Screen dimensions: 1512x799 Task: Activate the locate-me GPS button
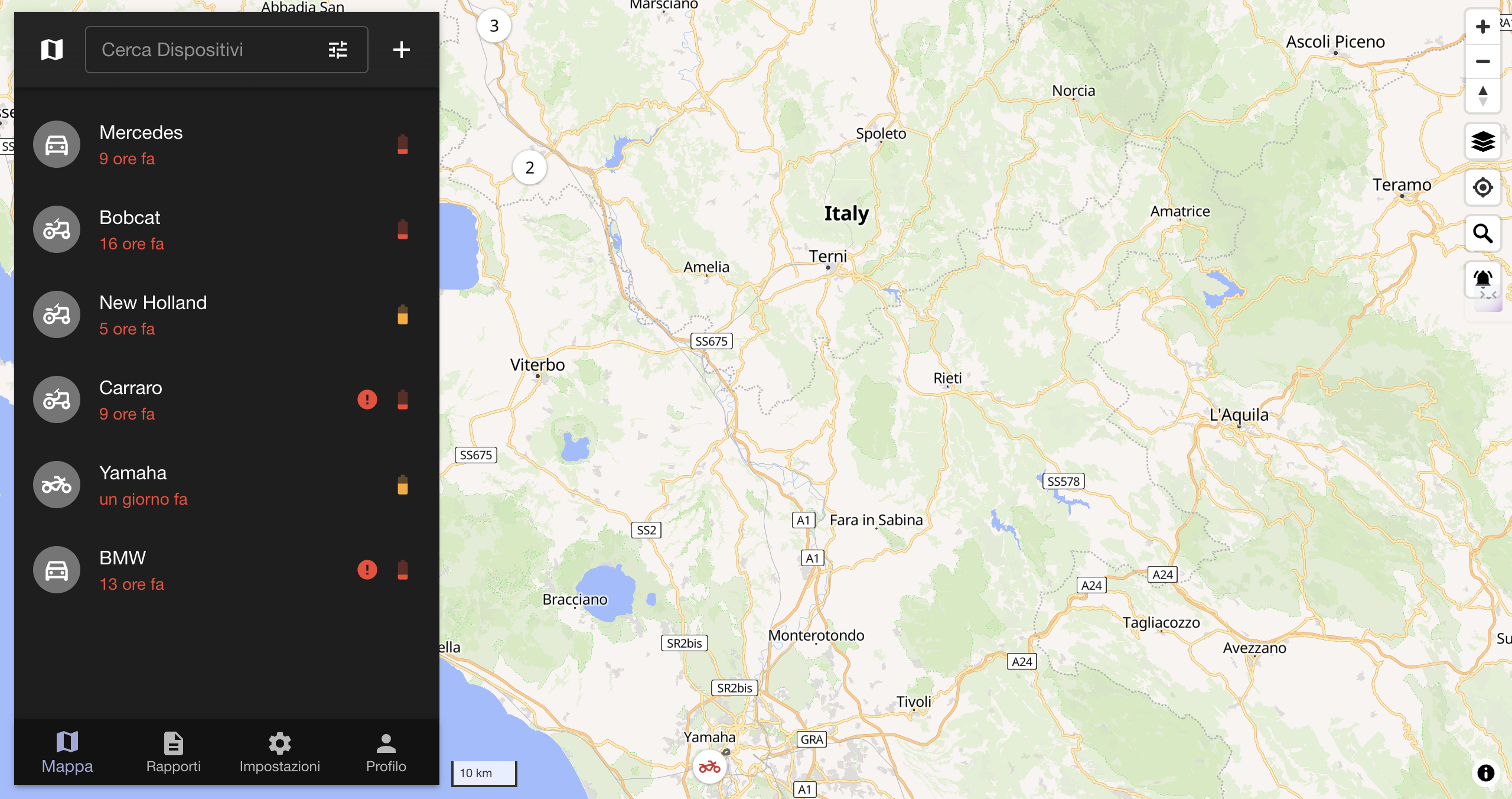click(1484, 187)
